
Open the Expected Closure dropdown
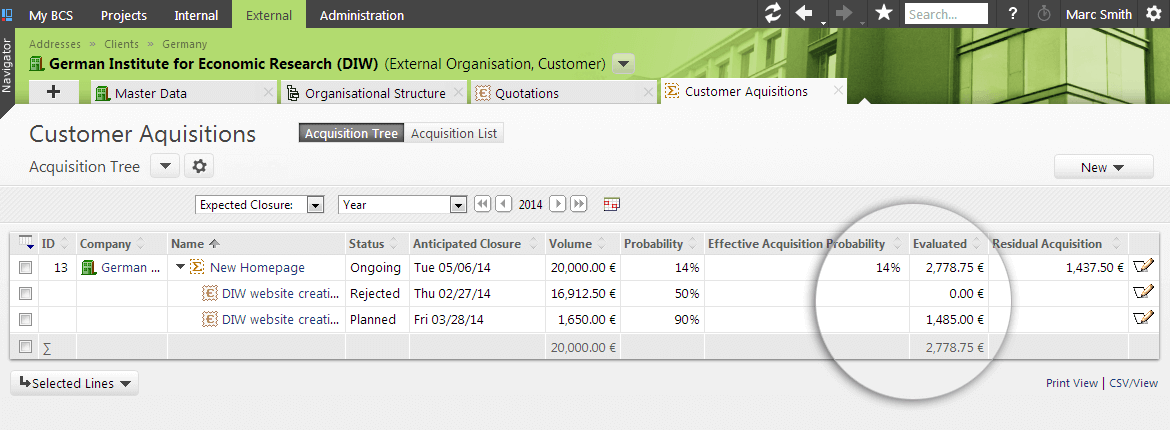click(x=259, y=205)
